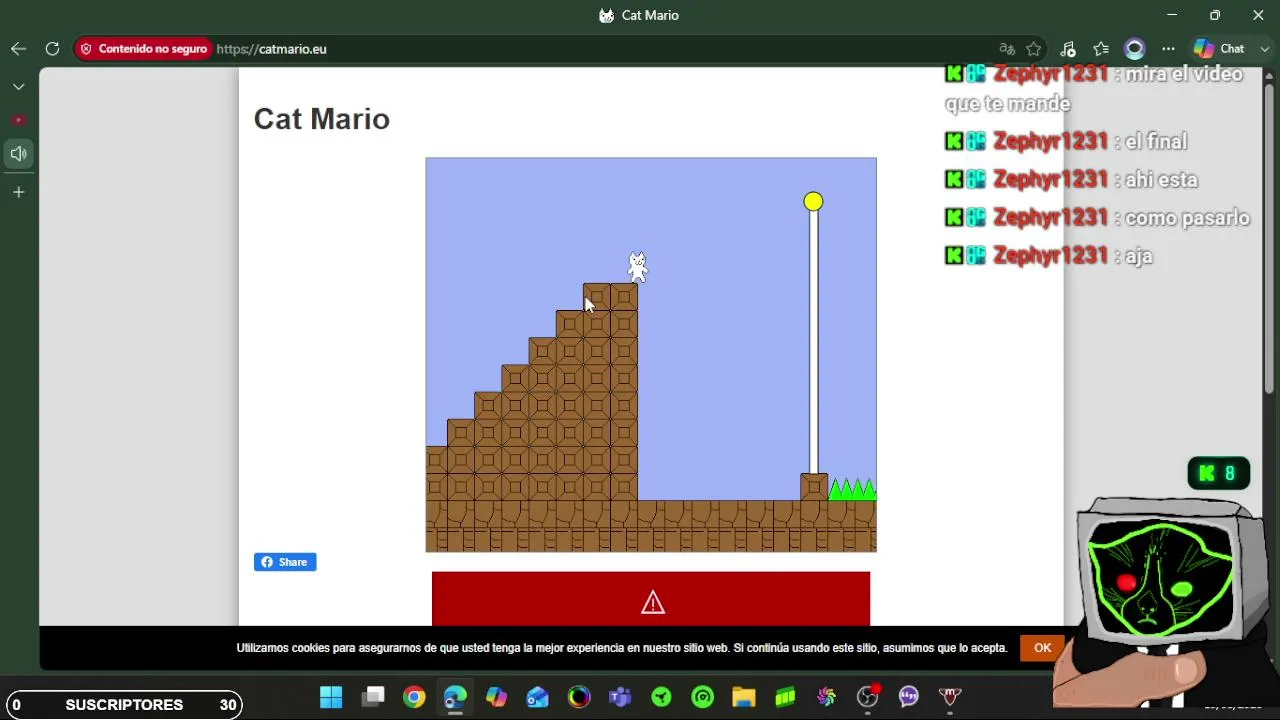Reload the catmario.eu page
The height and width of the screenshot is (720, 1280).
click(52, 49)
